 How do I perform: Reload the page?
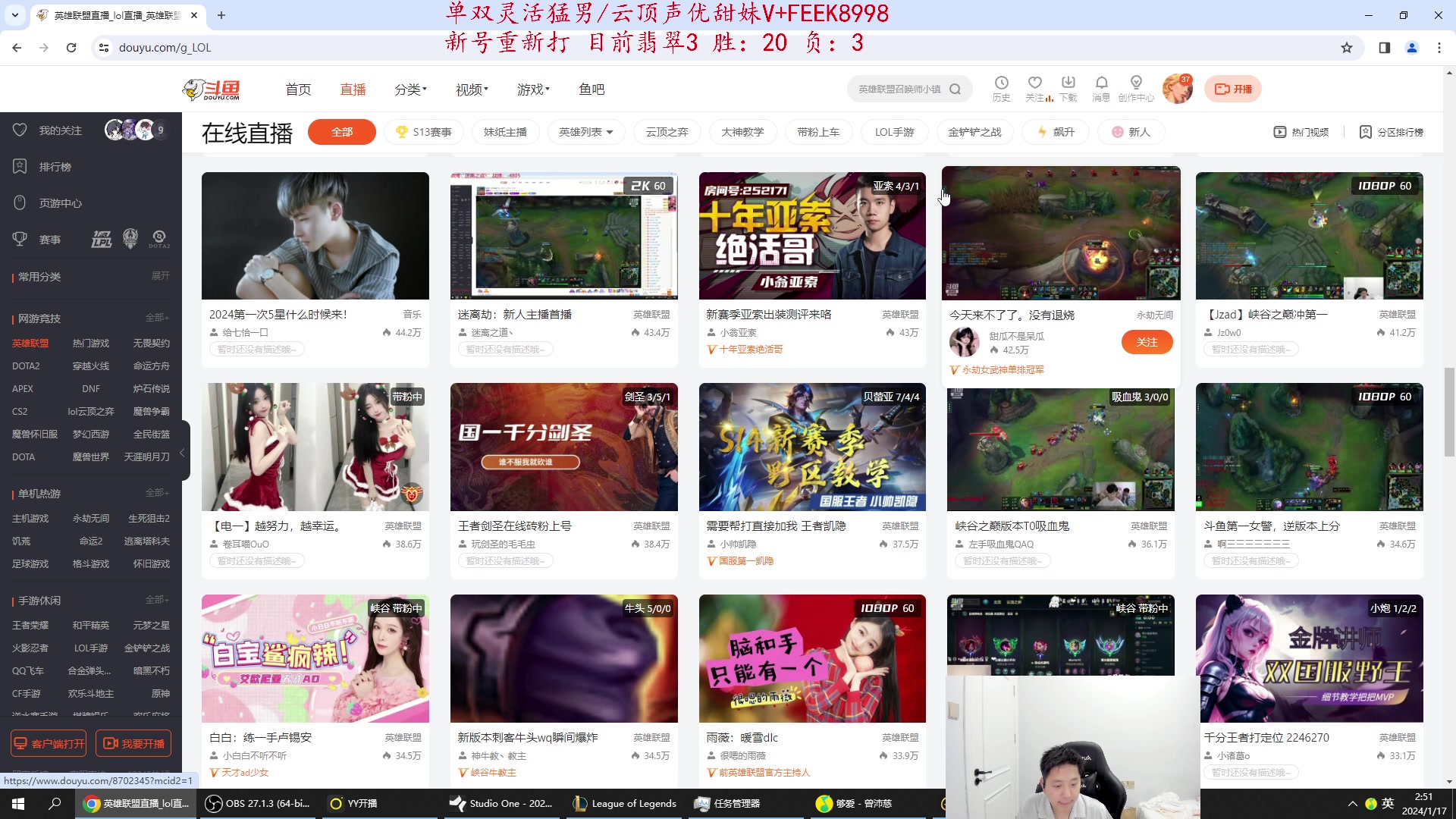tap(71, 47)
